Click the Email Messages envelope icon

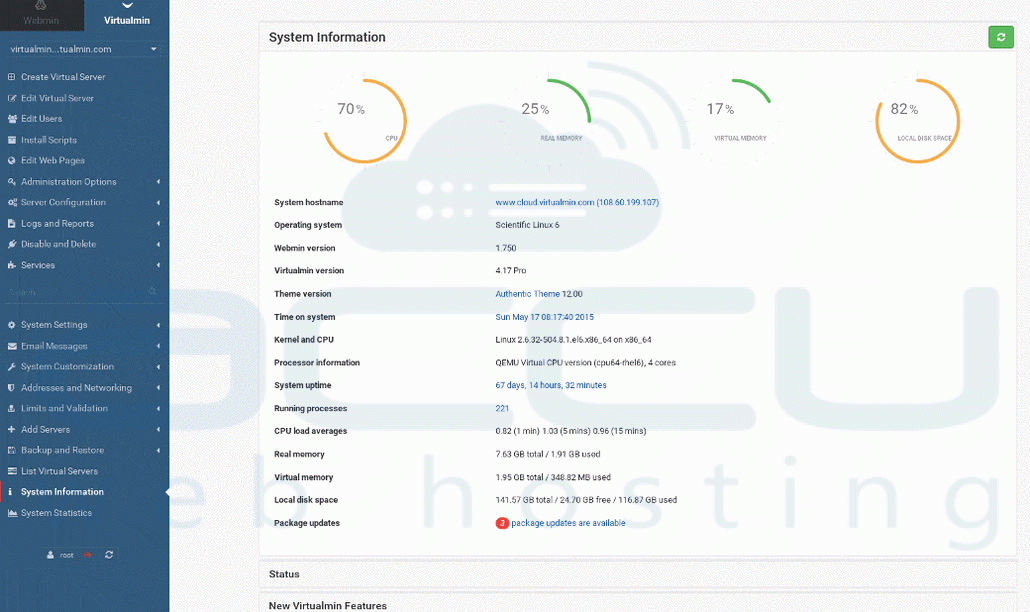(x=12, y=346)
